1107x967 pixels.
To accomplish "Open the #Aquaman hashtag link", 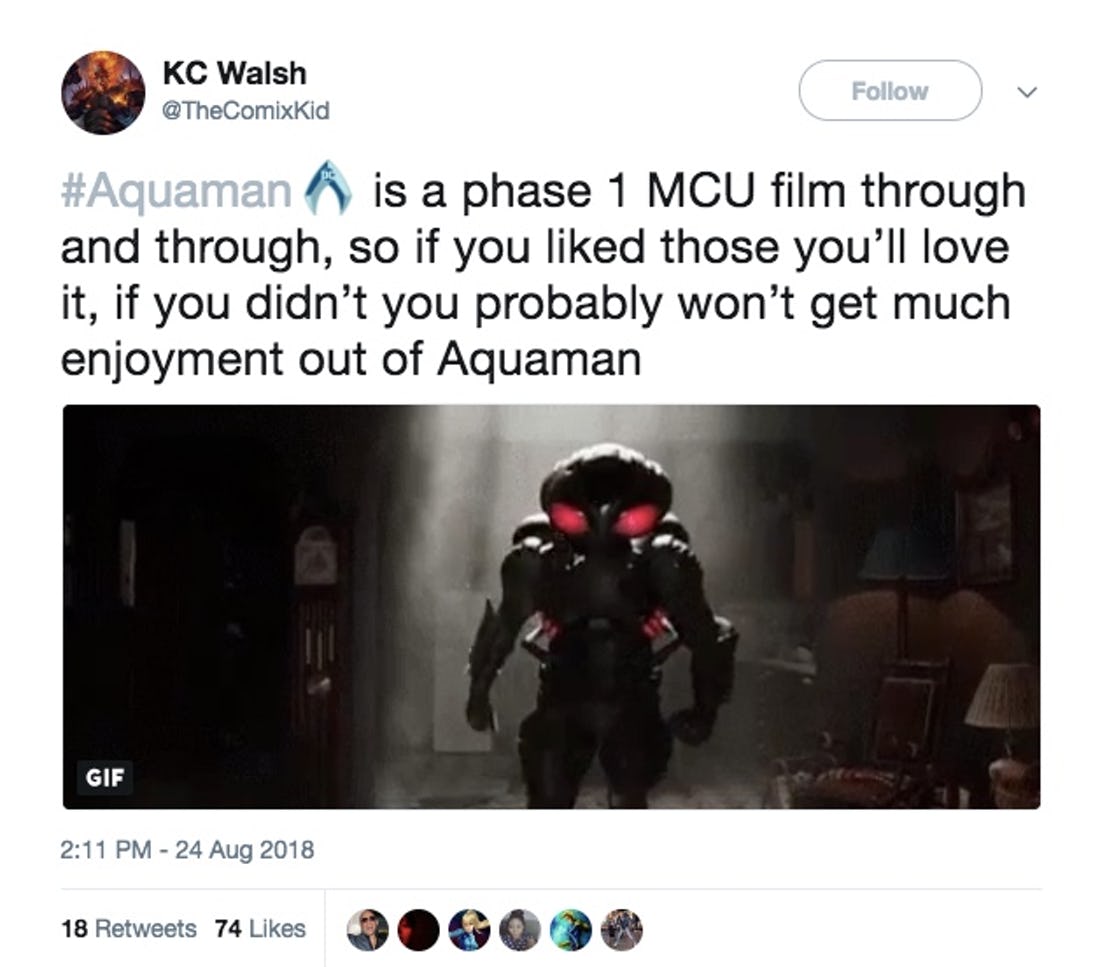I will tap(176, 191).
